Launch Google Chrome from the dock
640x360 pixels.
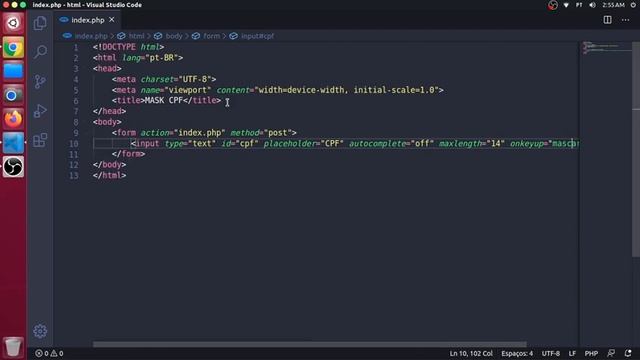click(x=13, y=47)
